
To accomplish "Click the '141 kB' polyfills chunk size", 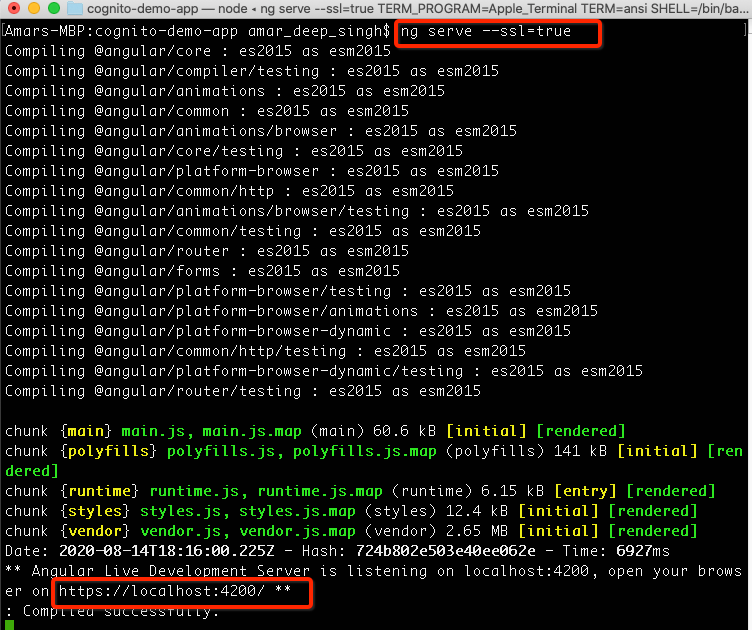I will 580,452.
